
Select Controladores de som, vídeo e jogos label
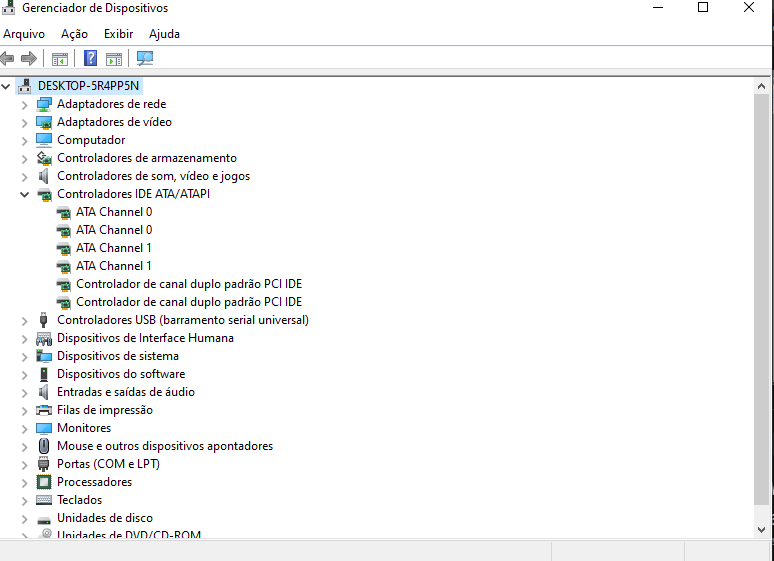tap(154, 176)
